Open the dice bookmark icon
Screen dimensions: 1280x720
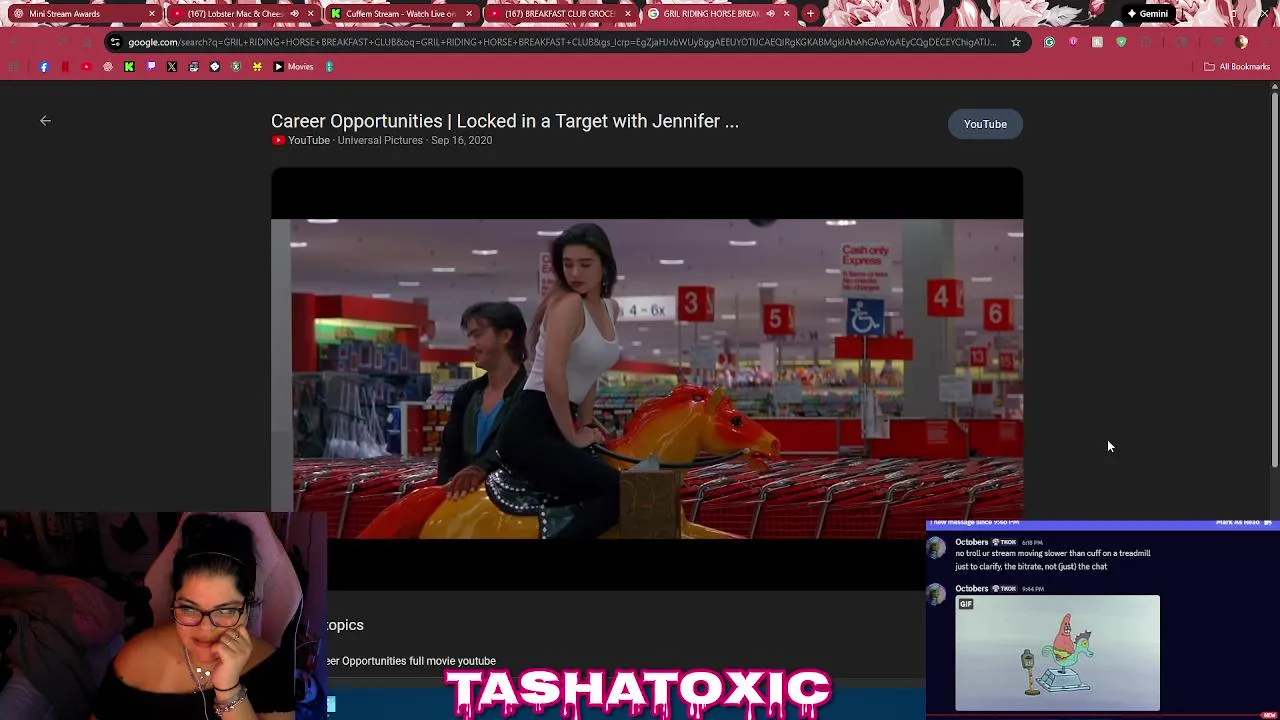point(215,67)
